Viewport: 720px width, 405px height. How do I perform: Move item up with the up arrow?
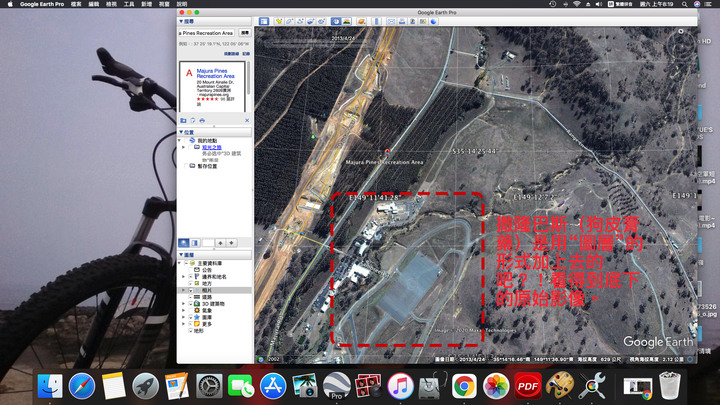click(220, 242)
